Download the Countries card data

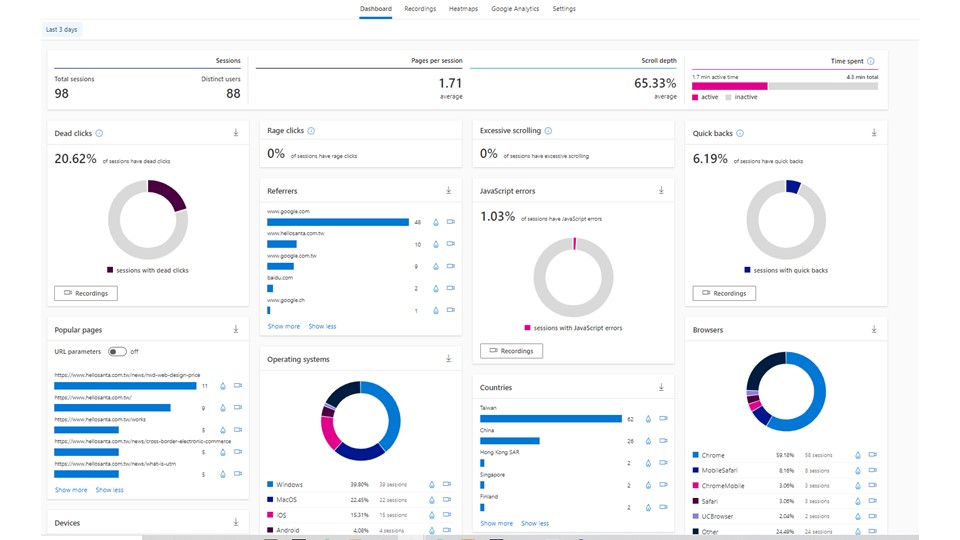[x=661, y=387]
